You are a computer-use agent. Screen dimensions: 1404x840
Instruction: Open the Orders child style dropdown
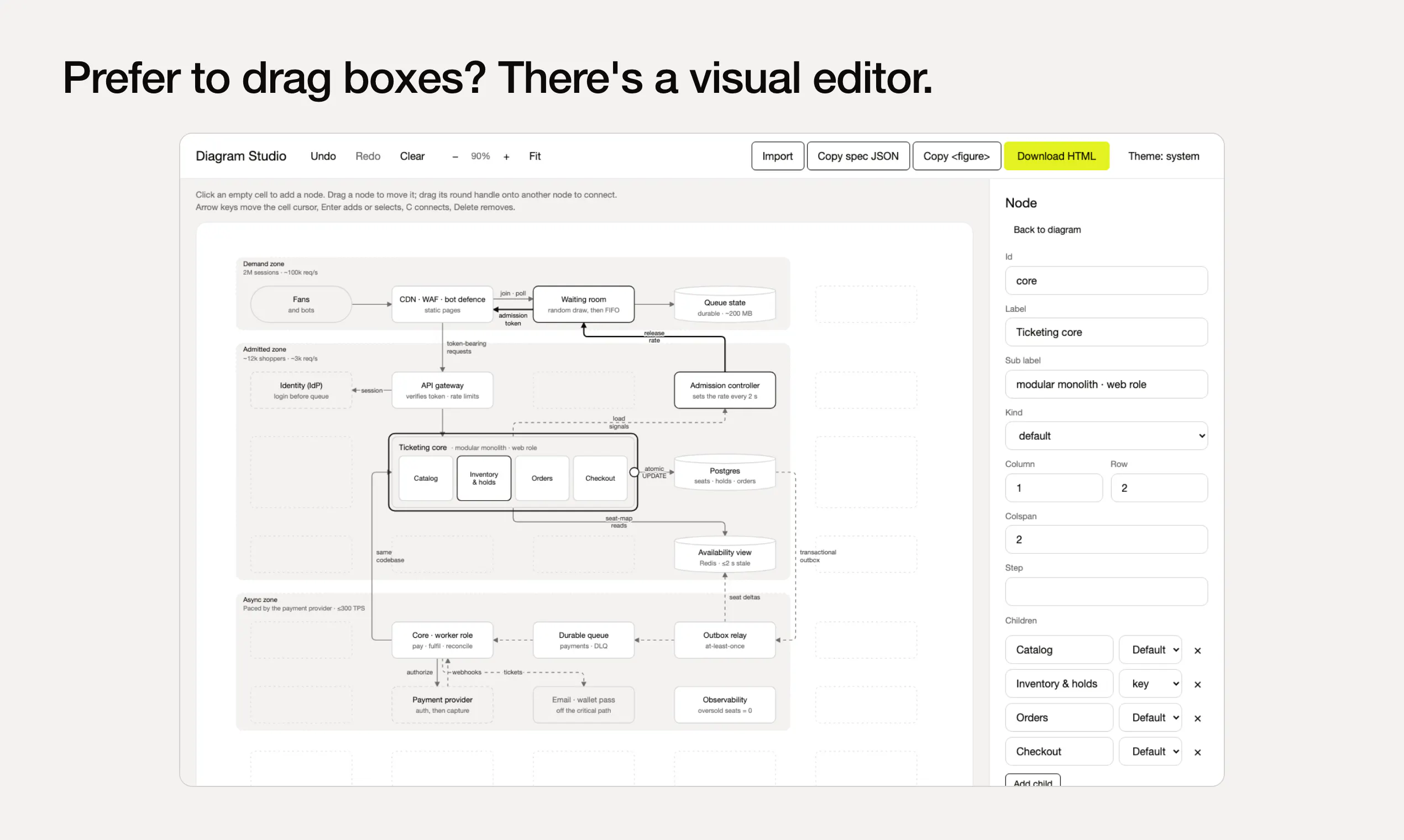click(x=1150, y=718)
